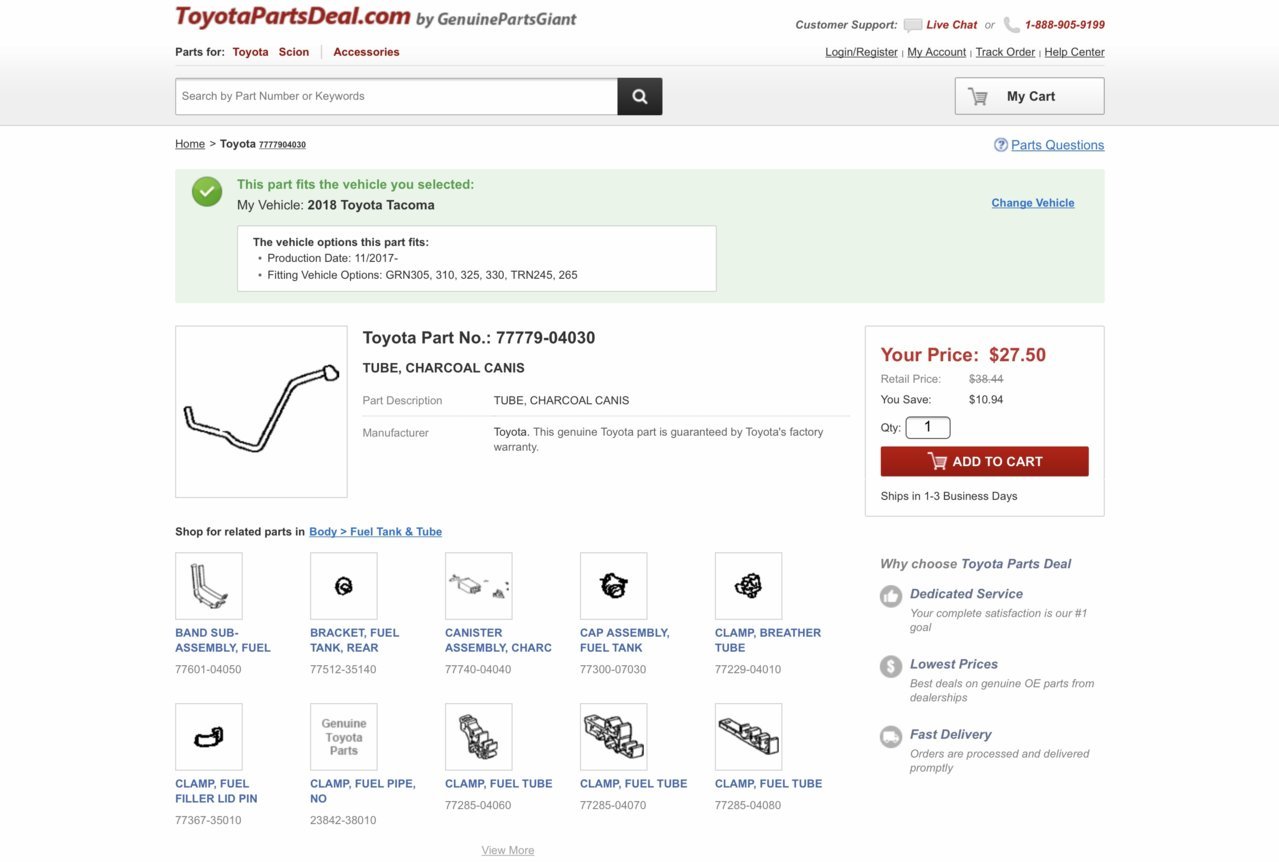
Task: Click part number text 77512-35140
Action: [x=343, y=670]
